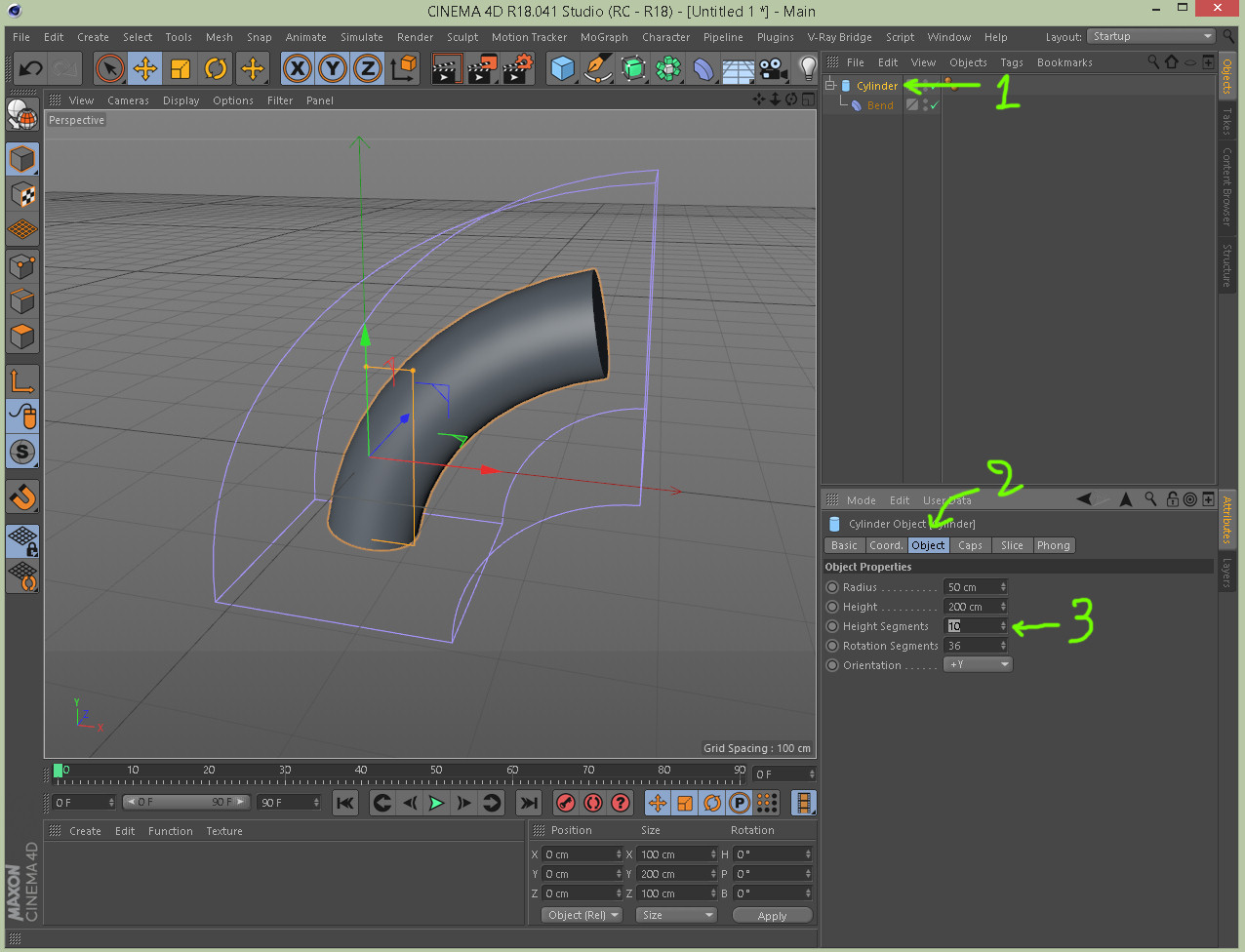Image resolution: width=1245 pixels, height=952 pixels.
Task: Add a Camera via the camera icon
Action: (x=773, y=68)
